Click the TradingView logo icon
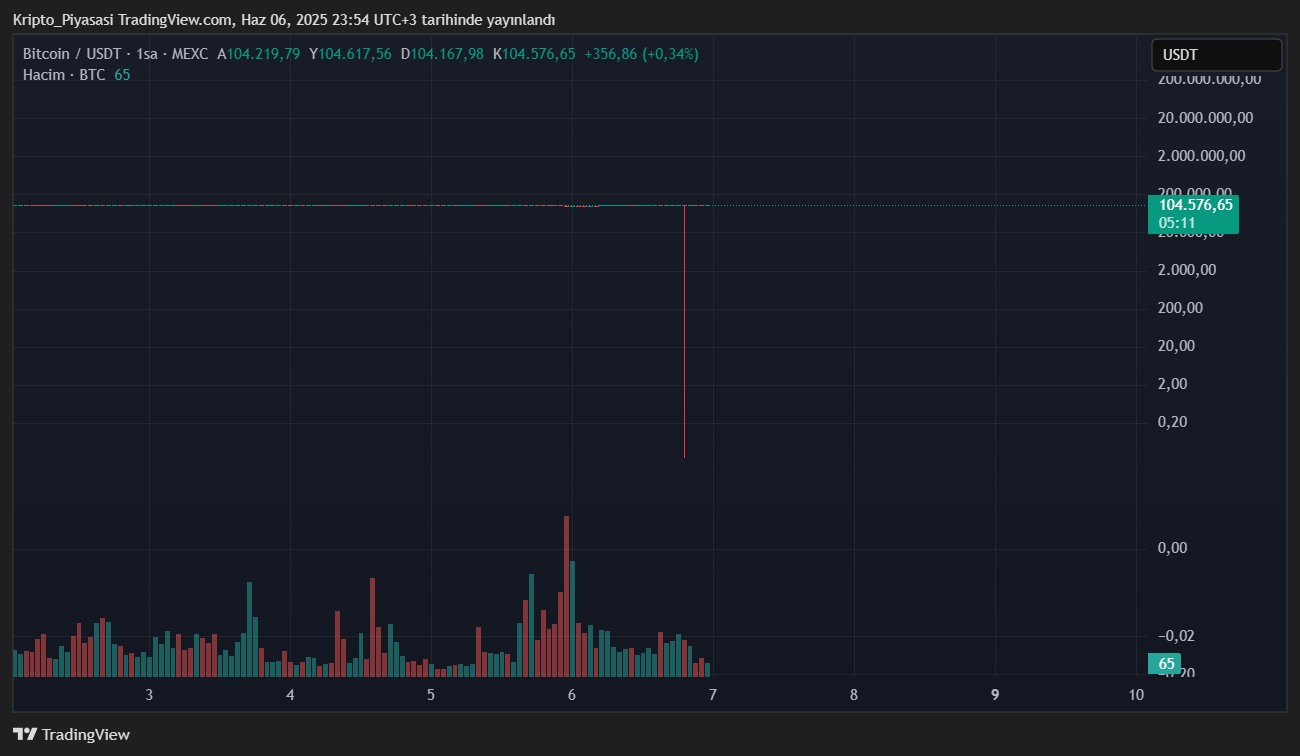Screen dimensions: 1300x756 (x=25, y=734)
